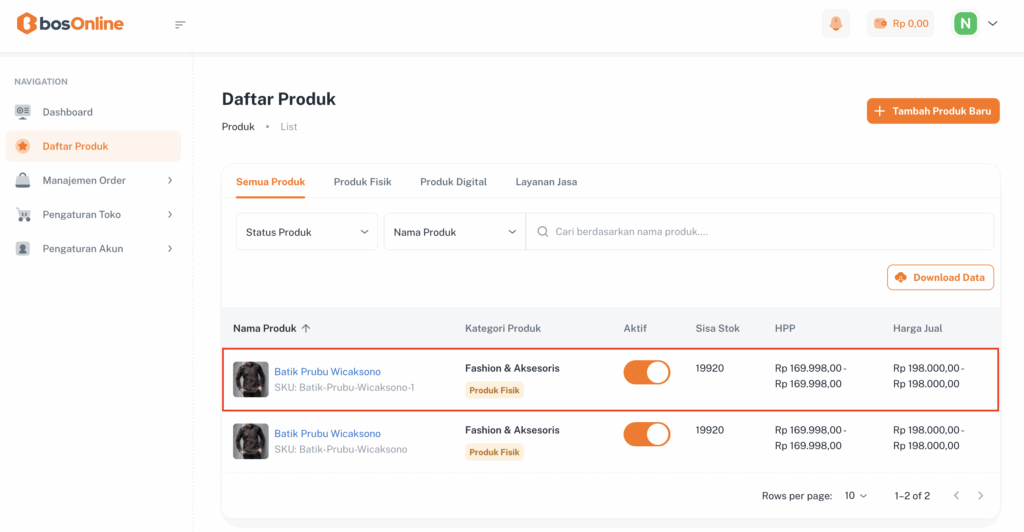Open the Status Produk dropdown

tap(307, 232)
